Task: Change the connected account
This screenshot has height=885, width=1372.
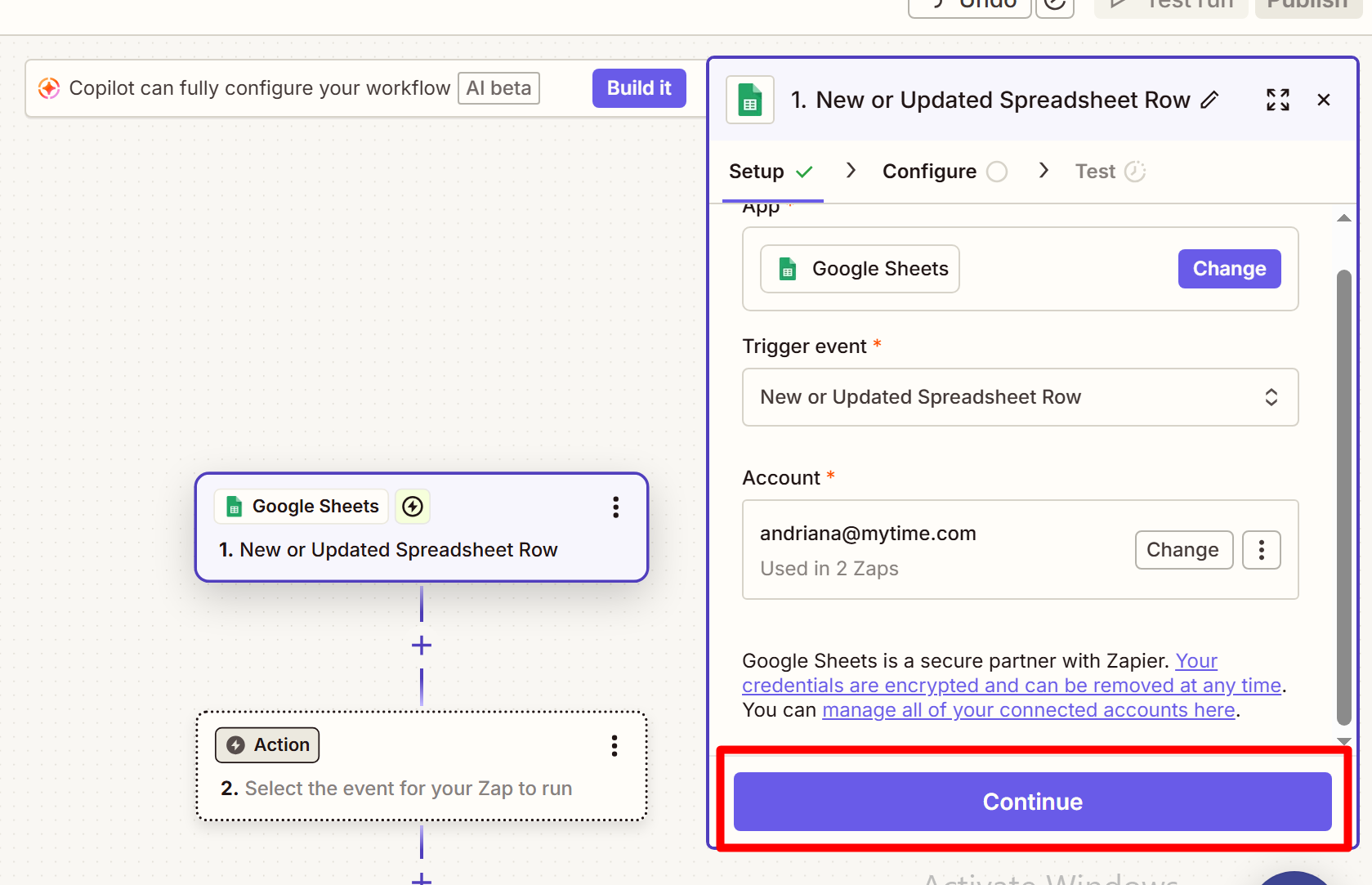Action: (x=1183, y=550)
